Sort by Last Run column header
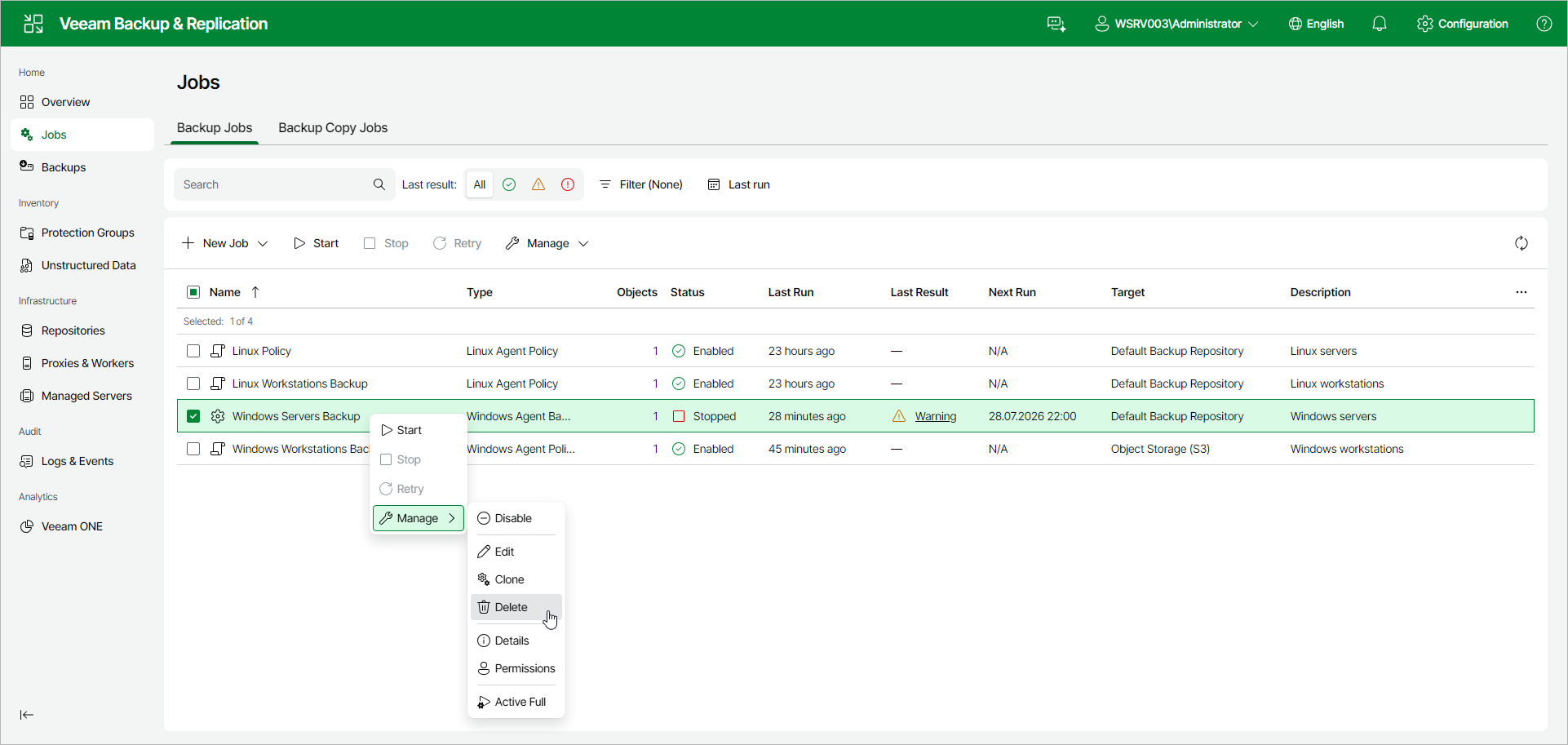The height and width of the screenshot is (745, 1568). pyautogui.click(x=791, y=292)
